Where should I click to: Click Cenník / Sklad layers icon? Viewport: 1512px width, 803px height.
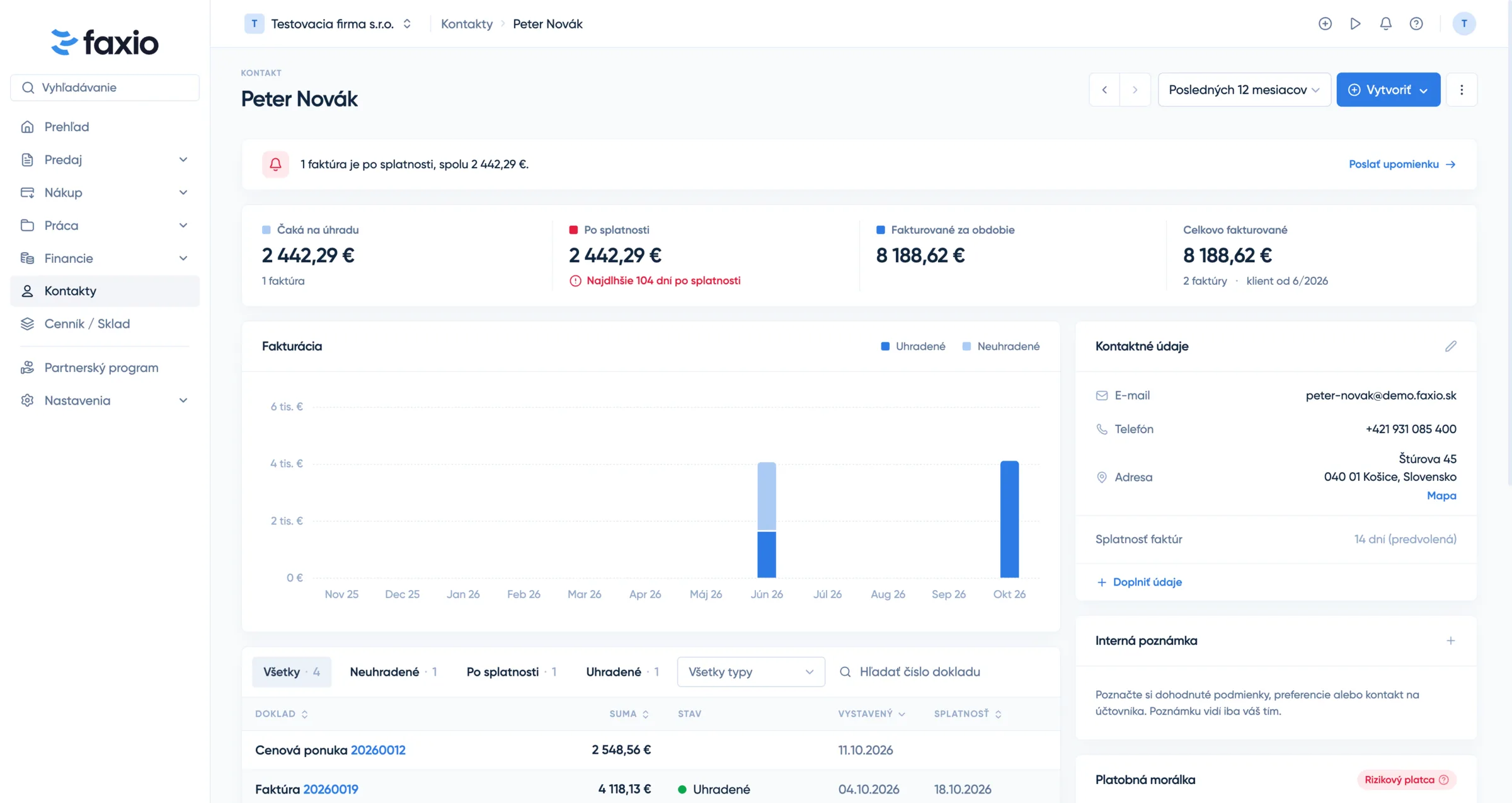[x=27, y=323]
